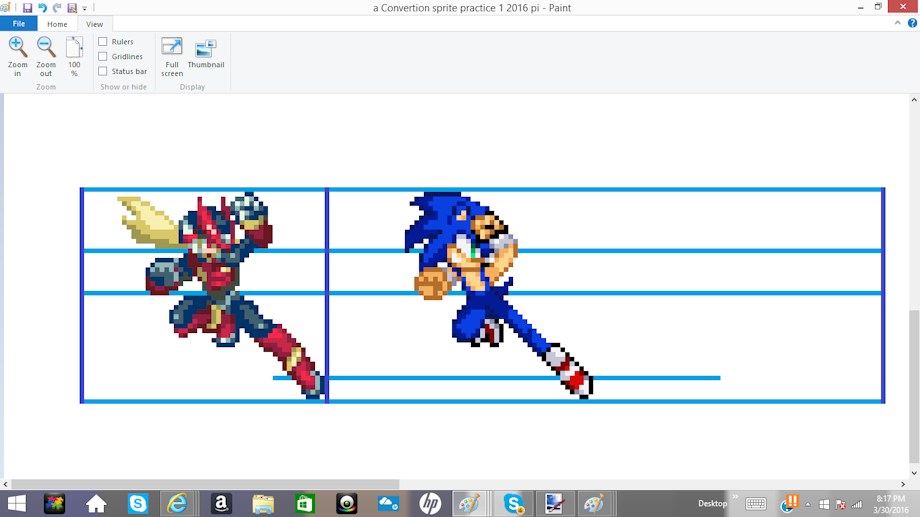Viewport: 920px width, 517px height.
Task: Open the clock showing 8:17 PM
Action: [x=891, y=504]
